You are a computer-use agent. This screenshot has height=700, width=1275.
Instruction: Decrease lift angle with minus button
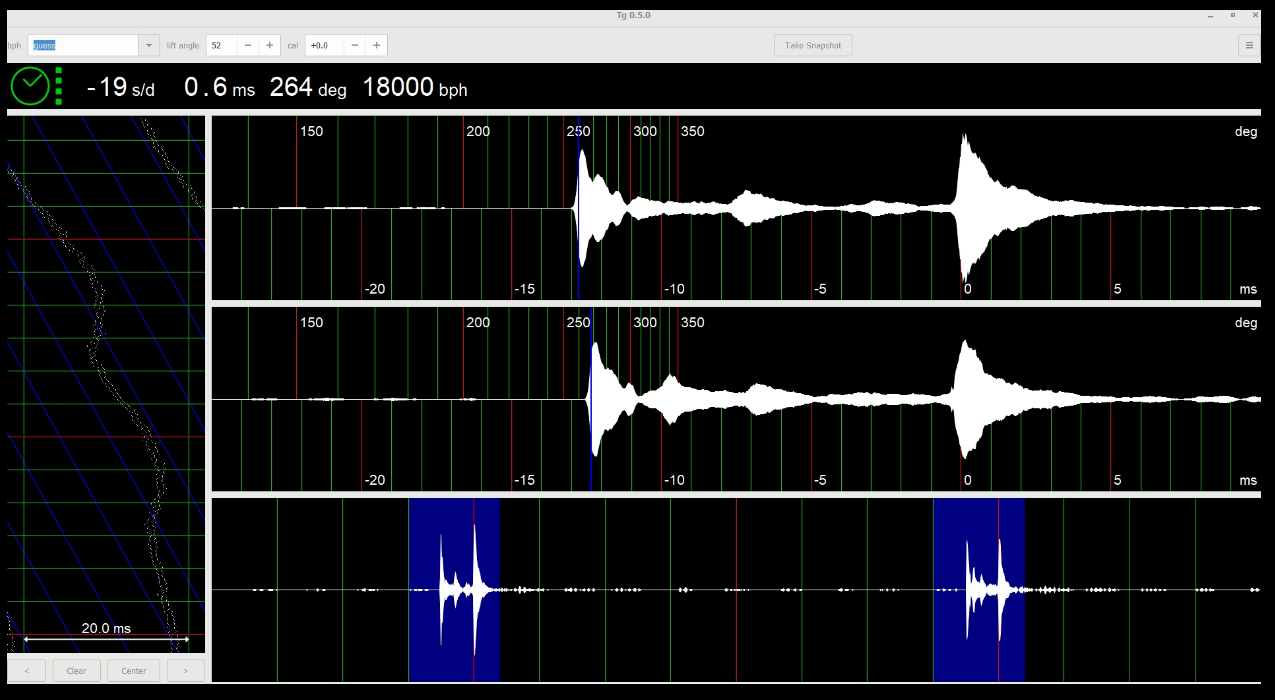(x=248, y=45)
